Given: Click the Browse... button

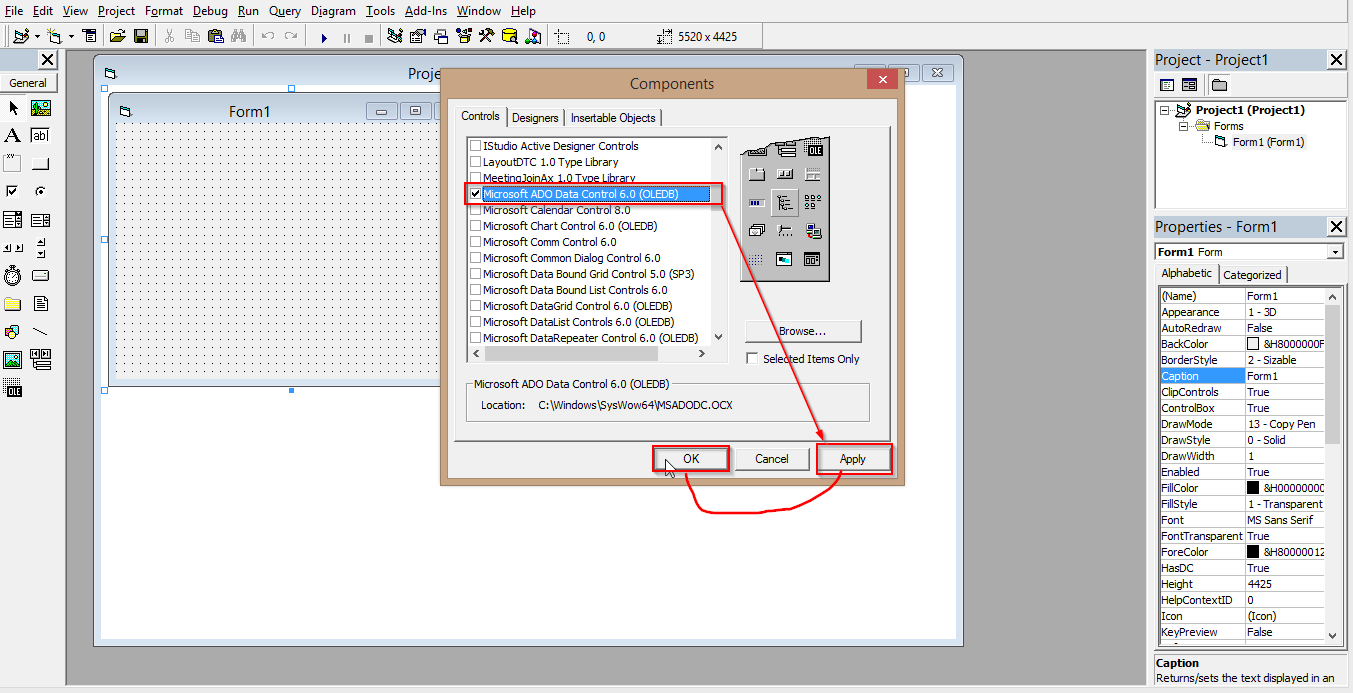Looking at the screenshot, I should (x=803, y=331).
